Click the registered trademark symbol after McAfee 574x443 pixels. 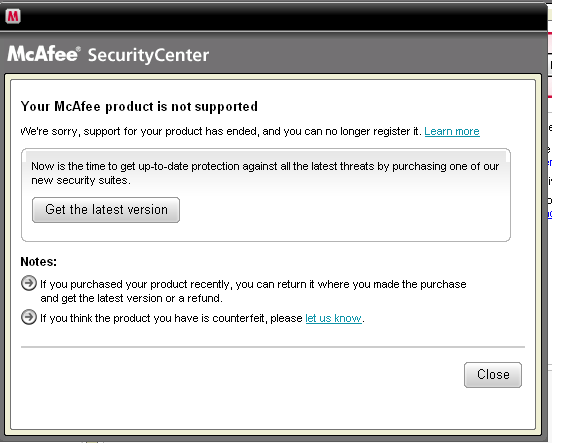point(78,49)
